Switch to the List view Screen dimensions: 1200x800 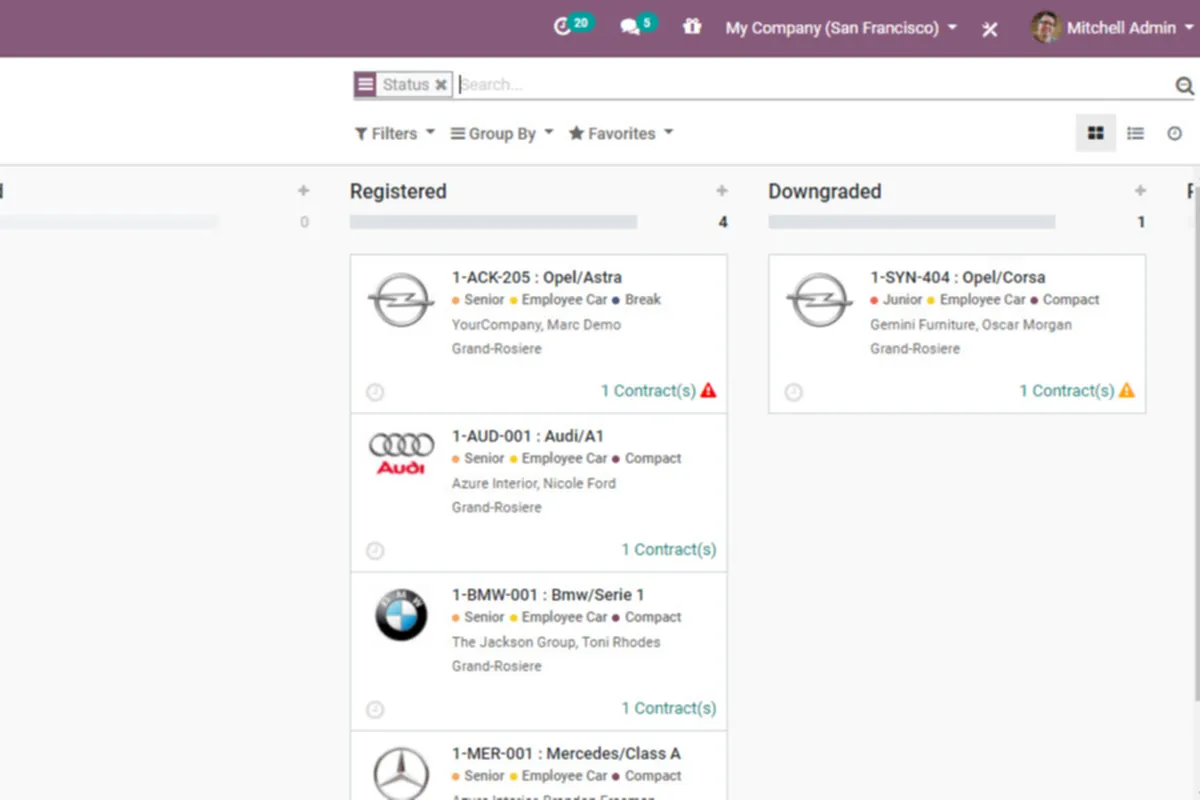coord(1135,133)
